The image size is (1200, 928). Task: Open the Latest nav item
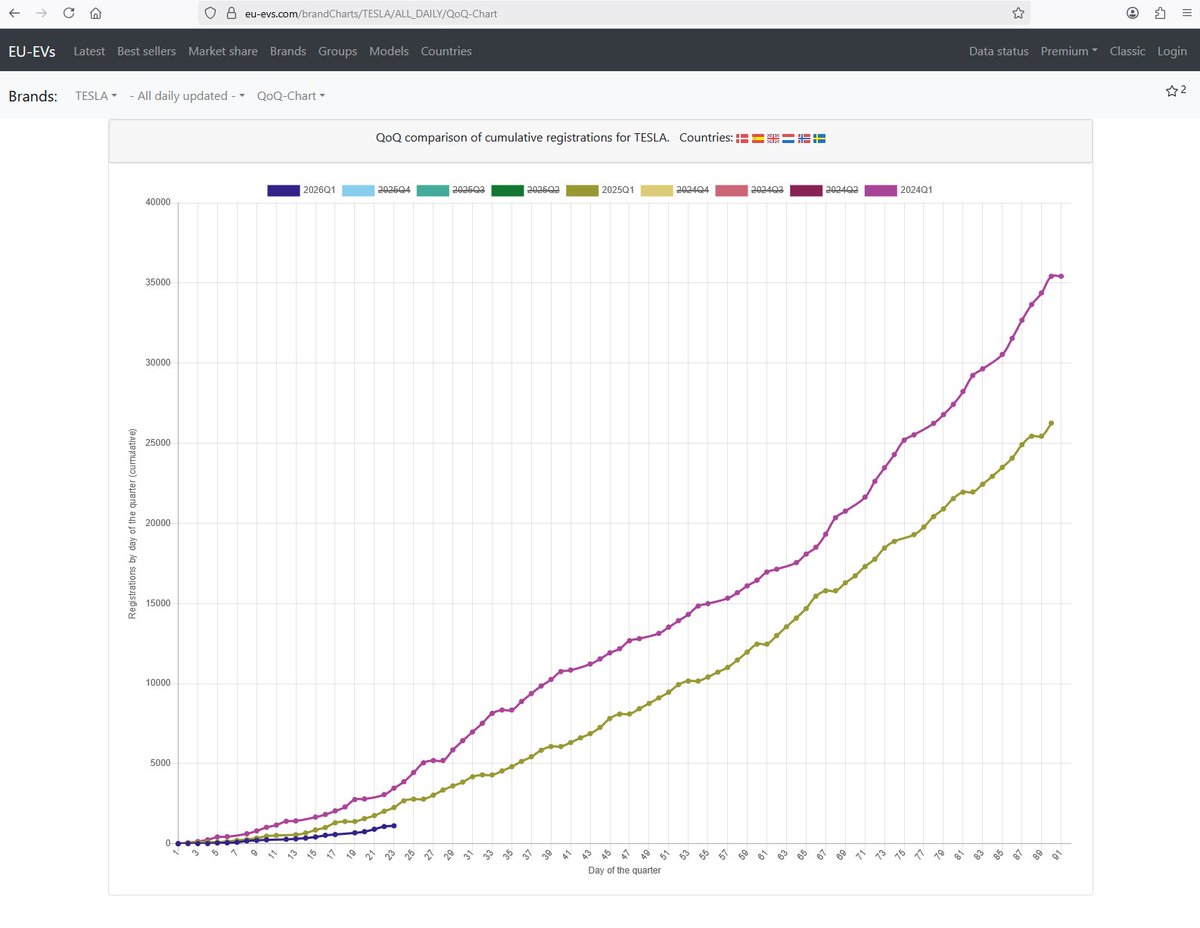(89, 51)
